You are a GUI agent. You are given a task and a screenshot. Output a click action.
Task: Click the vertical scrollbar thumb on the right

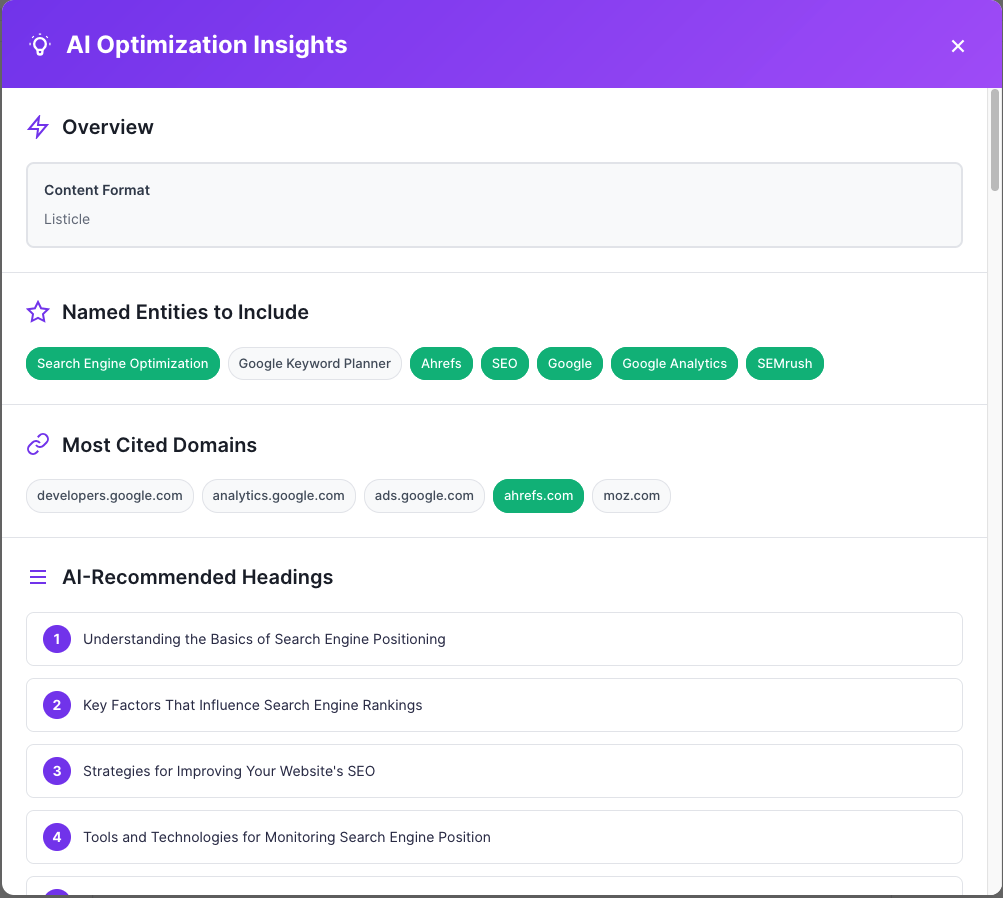click(x=994, y=139)
